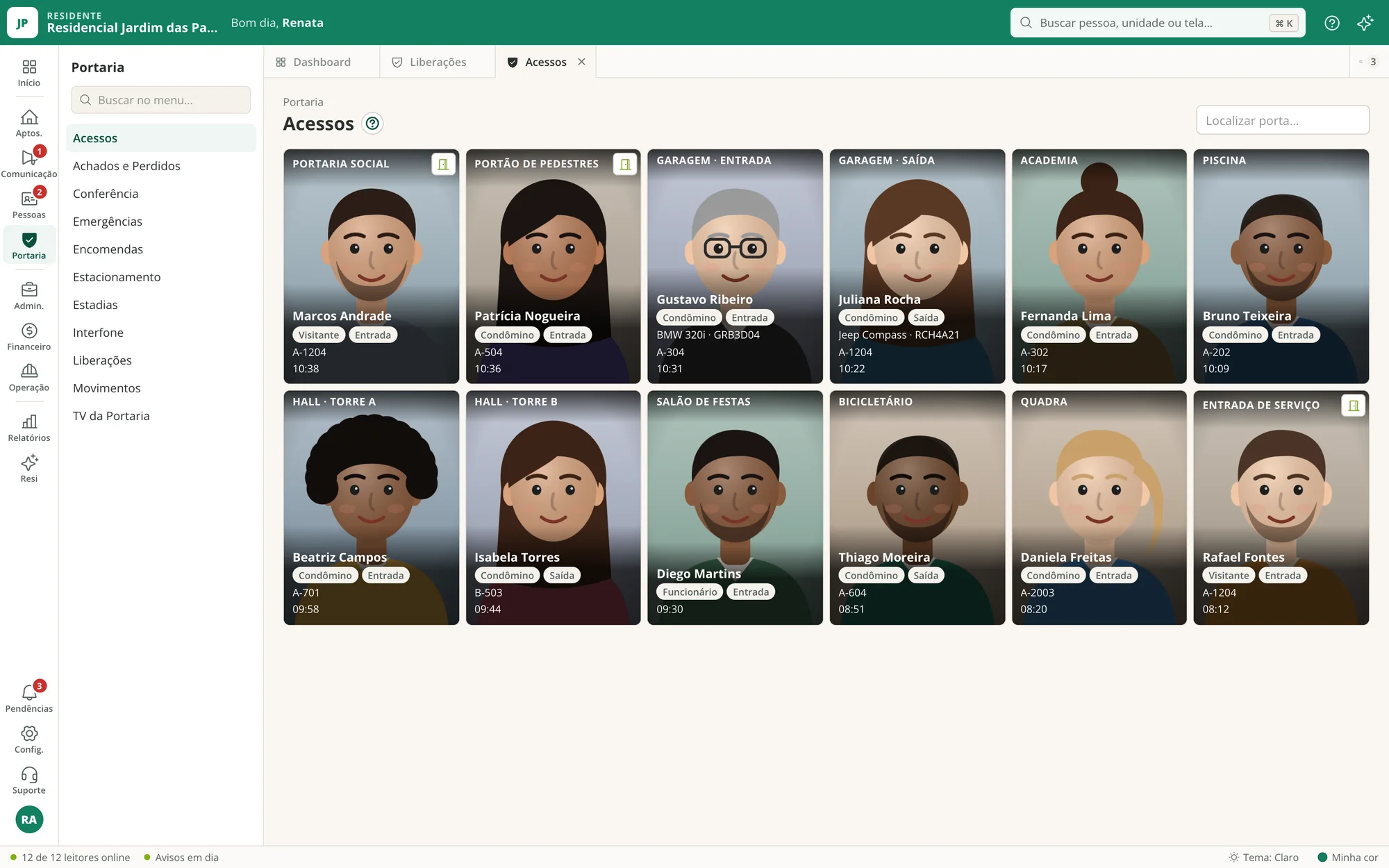Viewport: 1389px width, 868px height.
Task: Switch to the Dashboard tab
Action: tap(322, 62)
